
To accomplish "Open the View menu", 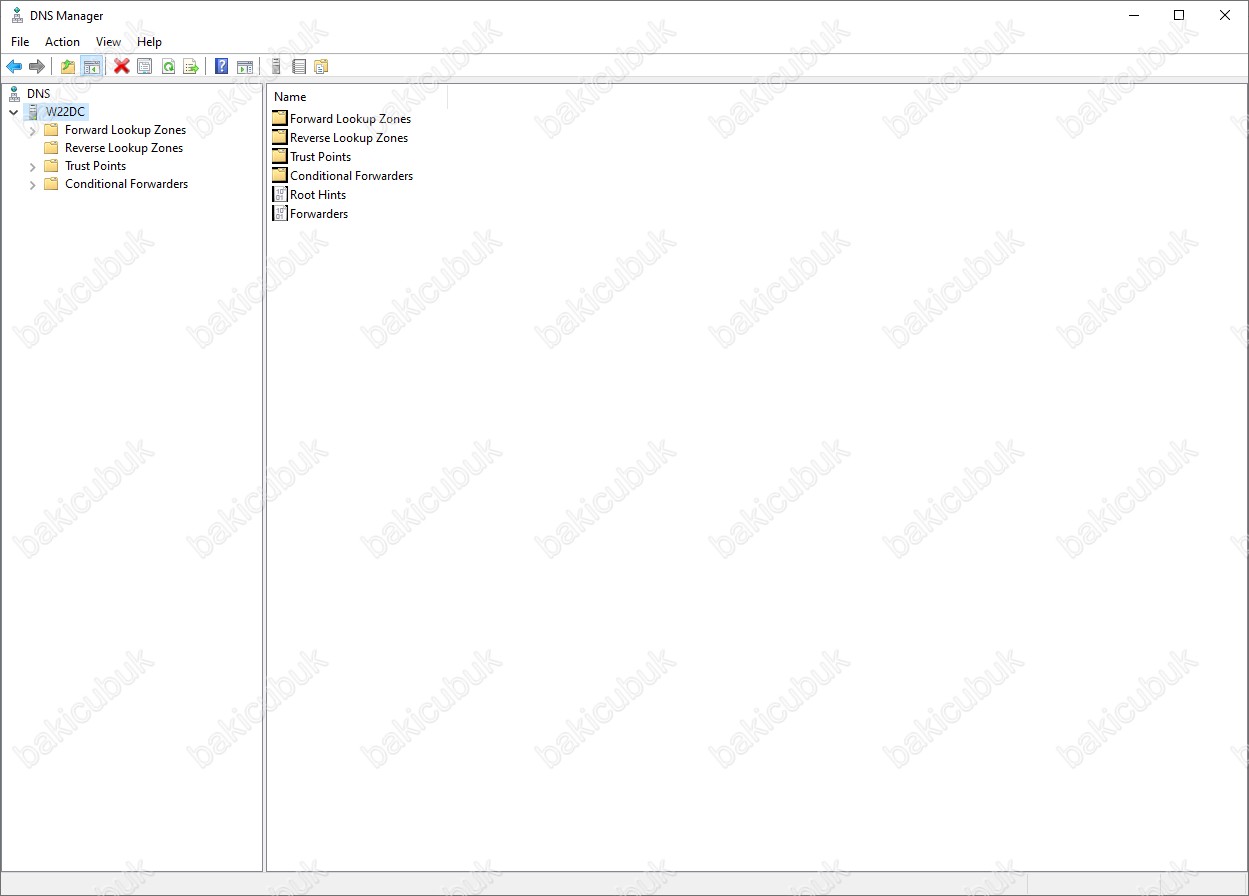I will 108,42.
